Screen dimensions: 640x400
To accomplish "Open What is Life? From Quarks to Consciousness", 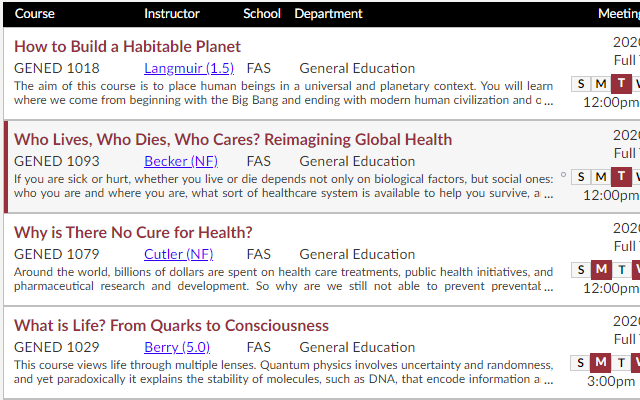I will pyautogui.click(x=171, y=326).
